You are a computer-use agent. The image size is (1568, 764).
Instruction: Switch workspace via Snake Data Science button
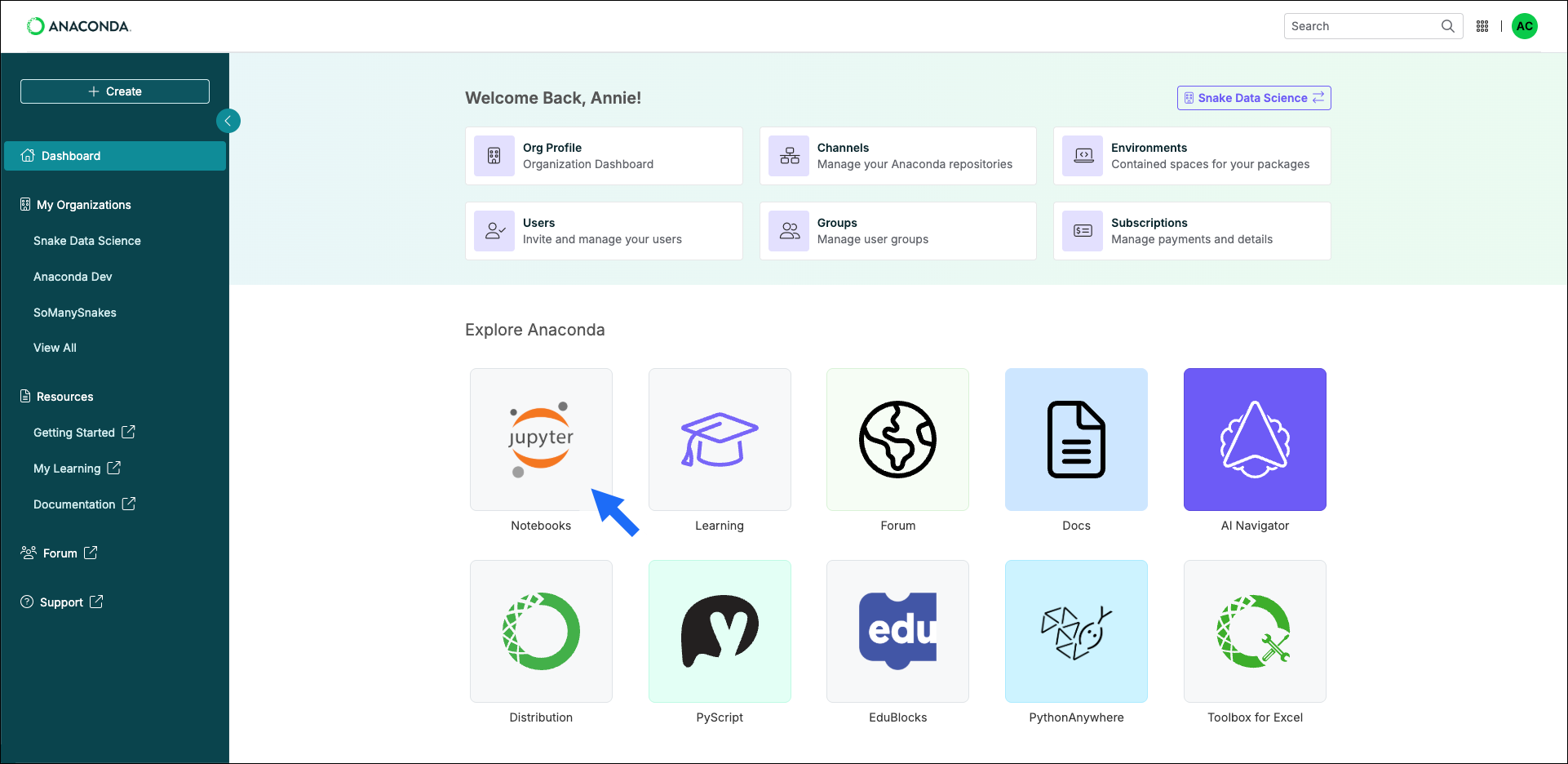(1253, 98)
